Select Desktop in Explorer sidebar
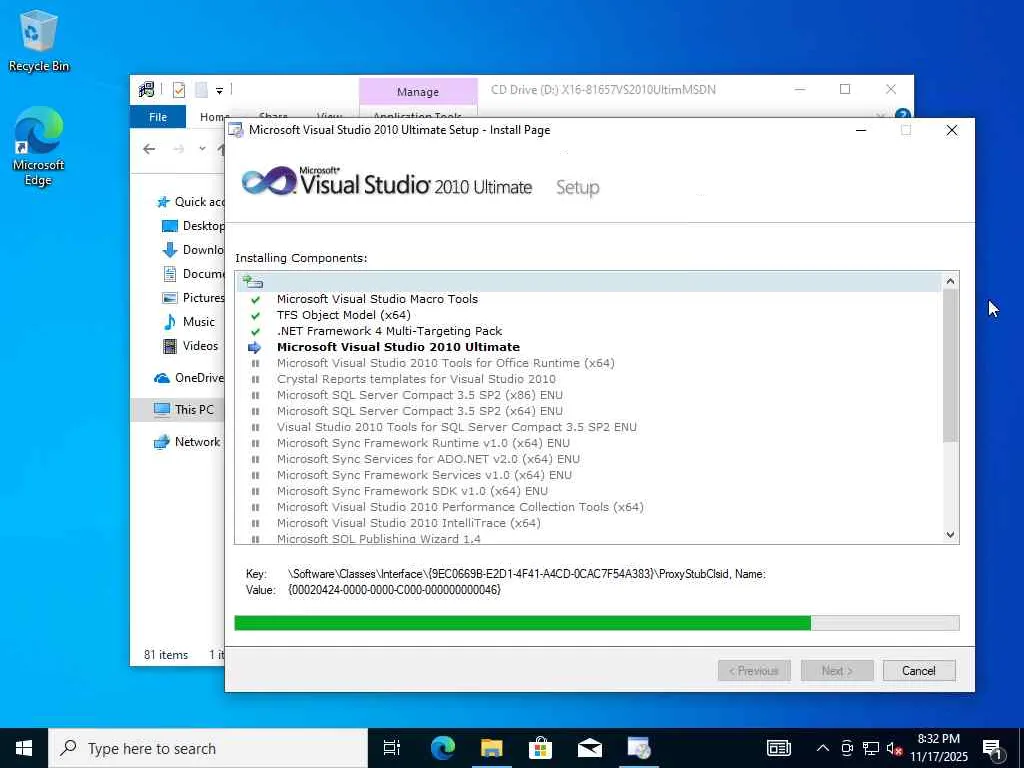 coord(193,226)
